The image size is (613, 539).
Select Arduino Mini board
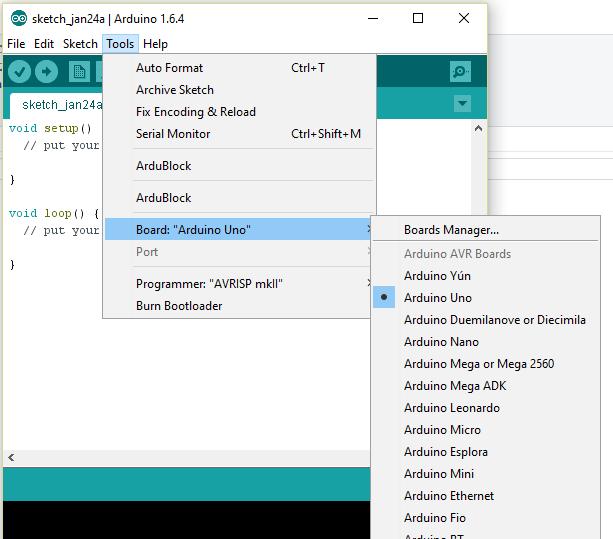485,474
